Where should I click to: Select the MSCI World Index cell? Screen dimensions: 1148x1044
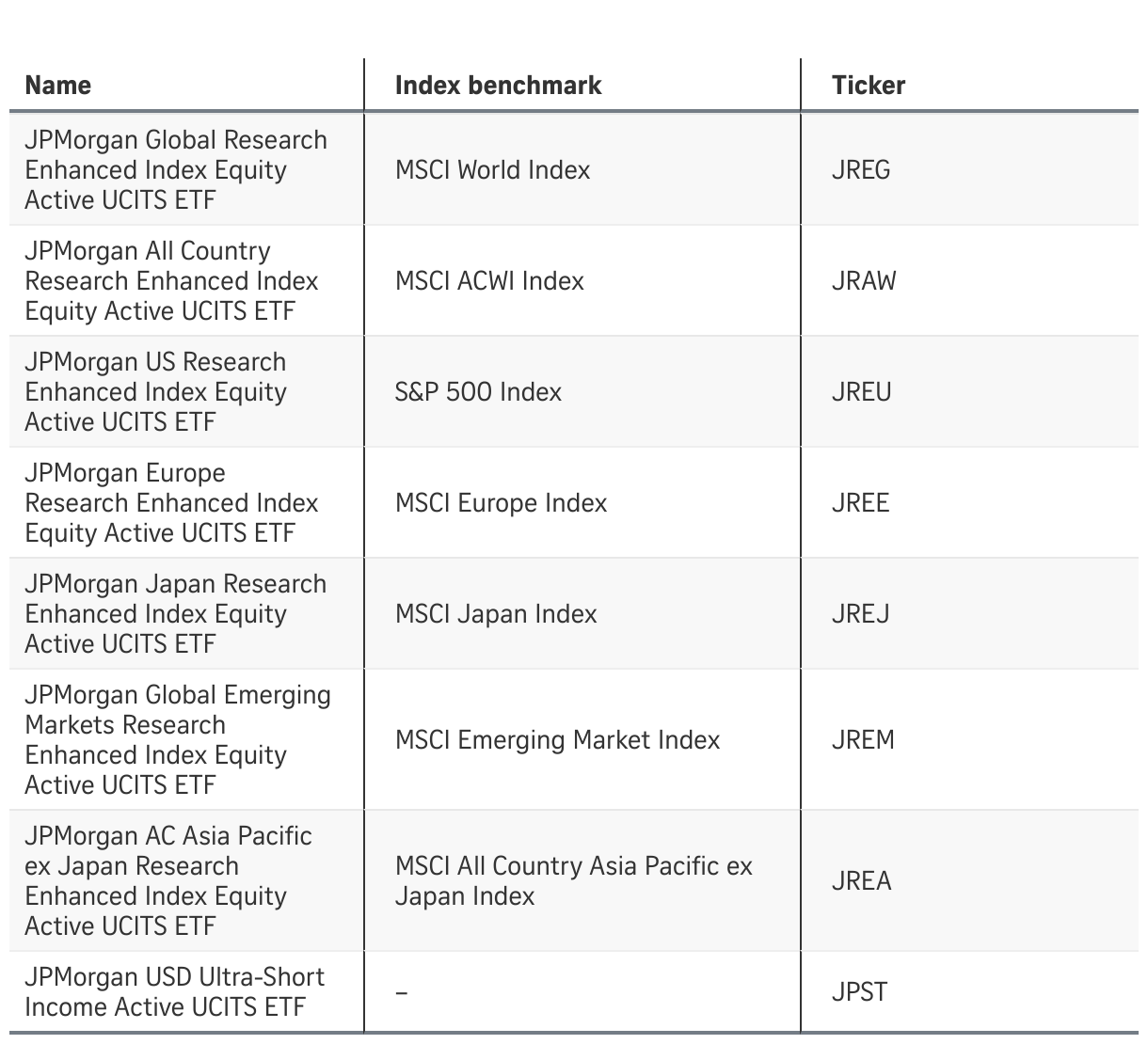click(x=492, y=170)
